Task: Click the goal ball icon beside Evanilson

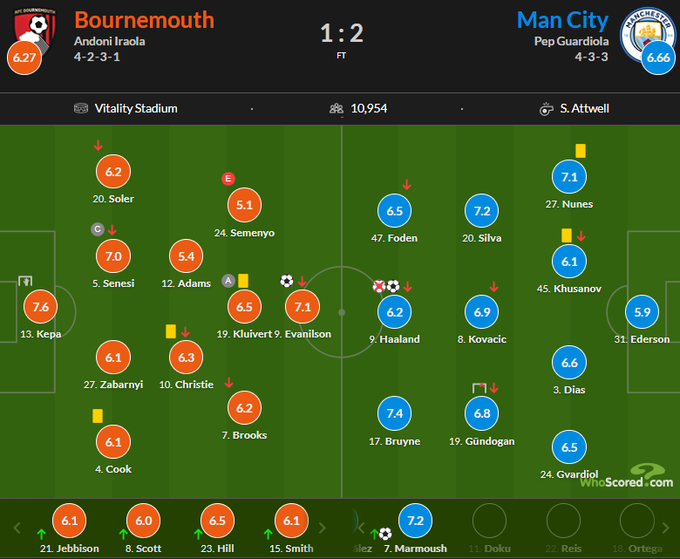Action: 287,281
